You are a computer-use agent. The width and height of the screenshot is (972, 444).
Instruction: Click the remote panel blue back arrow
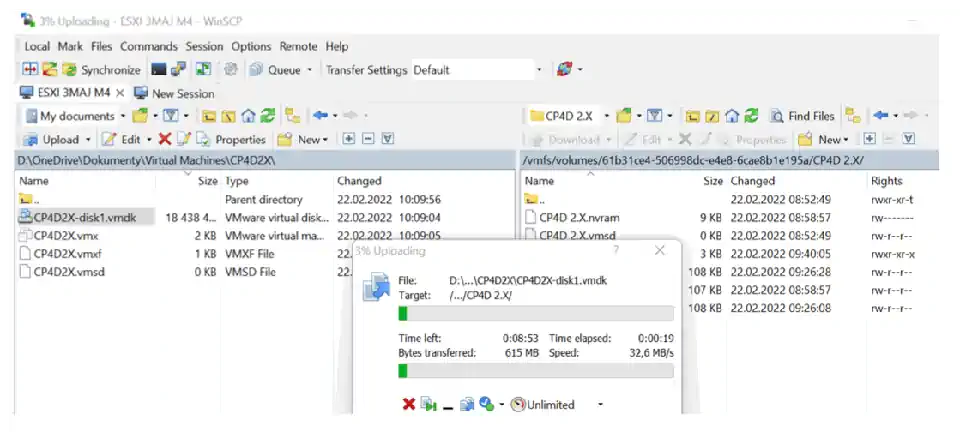(x=881, y=115)
